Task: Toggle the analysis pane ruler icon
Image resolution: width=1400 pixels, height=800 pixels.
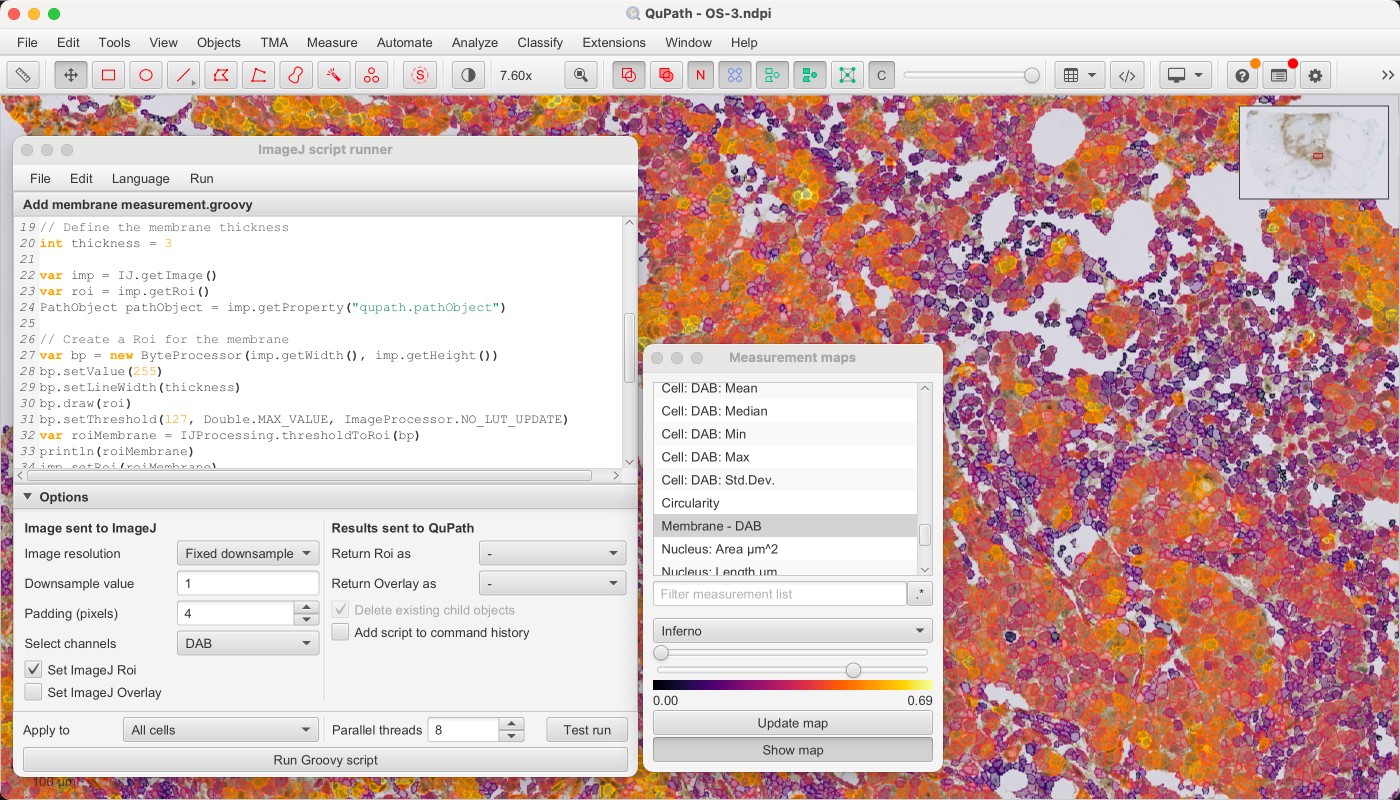Action: click(22, 75)
